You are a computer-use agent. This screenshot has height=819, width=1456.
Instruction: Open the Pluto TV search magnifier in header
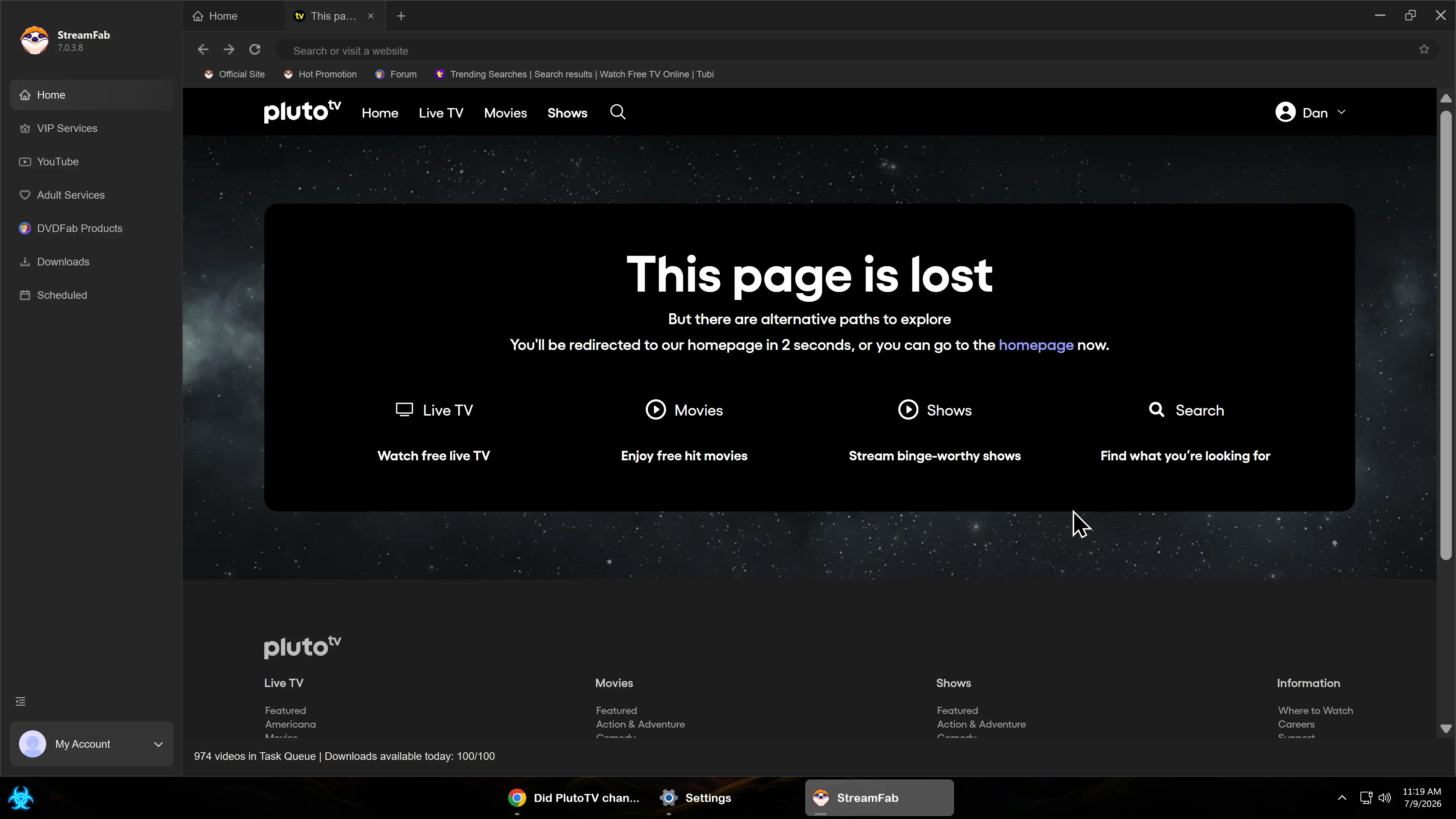coord(618,112)
